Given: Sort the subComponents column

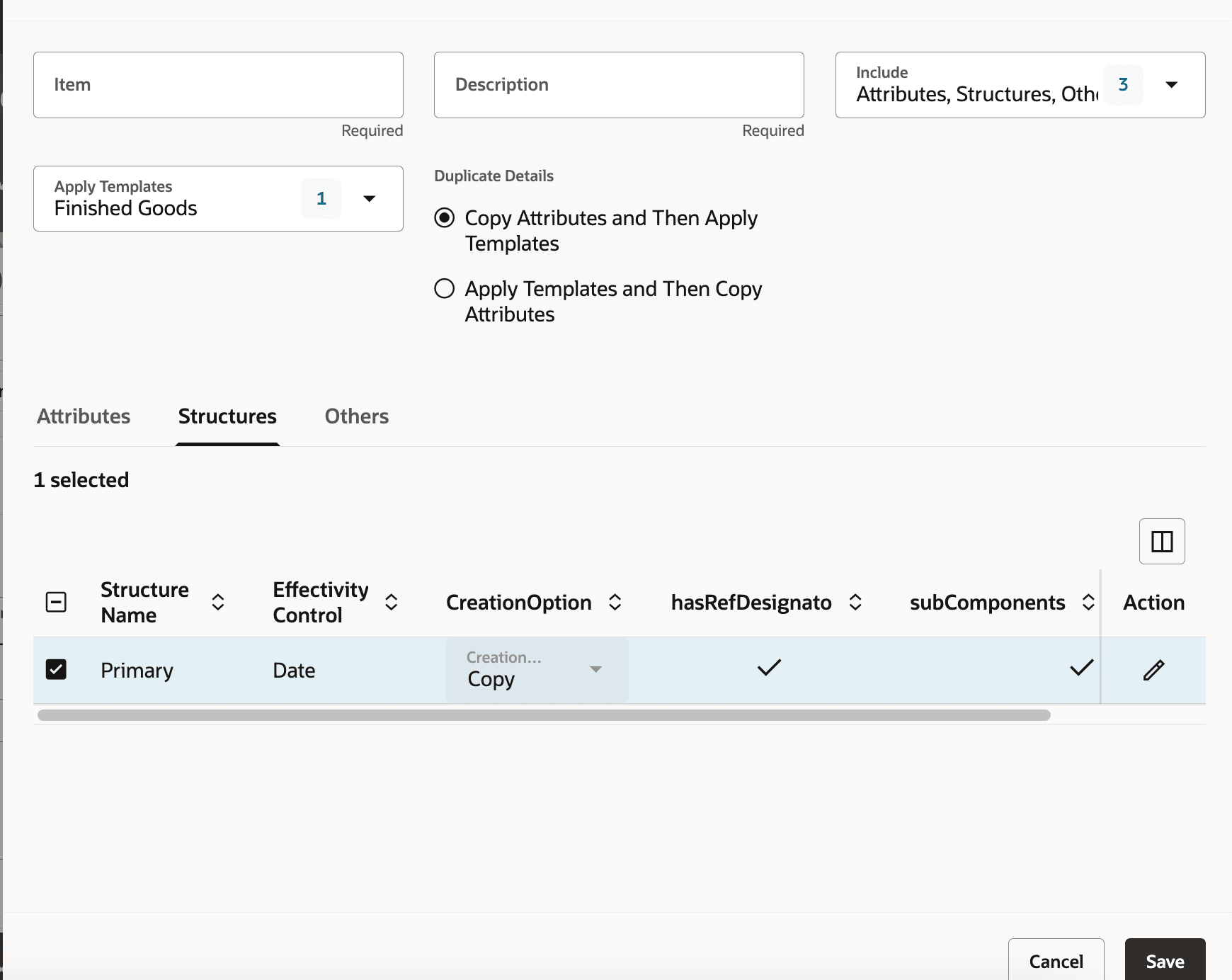Looking at the screenshot, I should pyautogui.click(x=1089, y=602).
